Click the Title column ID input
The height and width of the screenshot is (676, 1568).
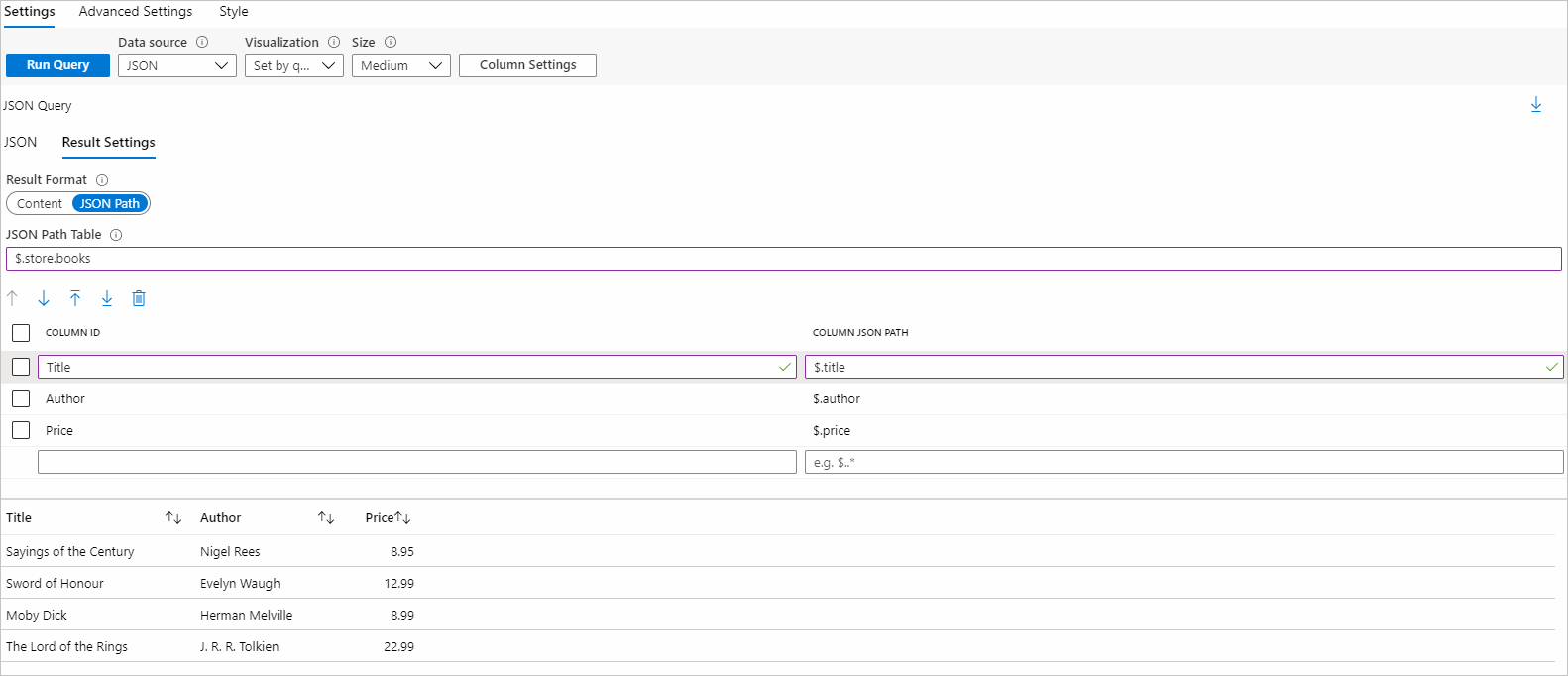click(417, 367)
